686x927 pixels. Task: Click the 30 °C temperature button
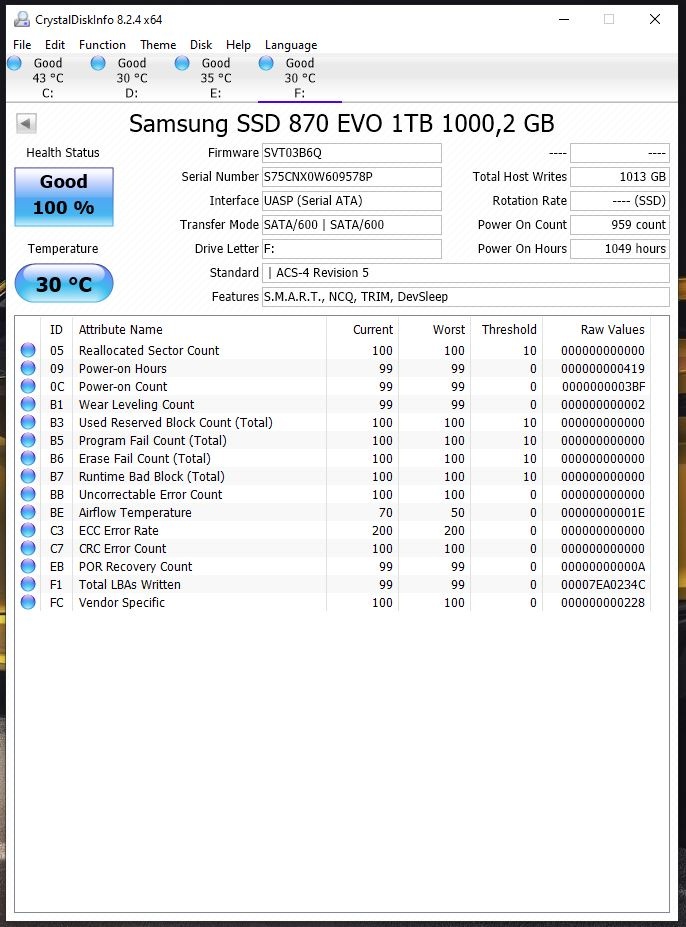tap(64, 284)
